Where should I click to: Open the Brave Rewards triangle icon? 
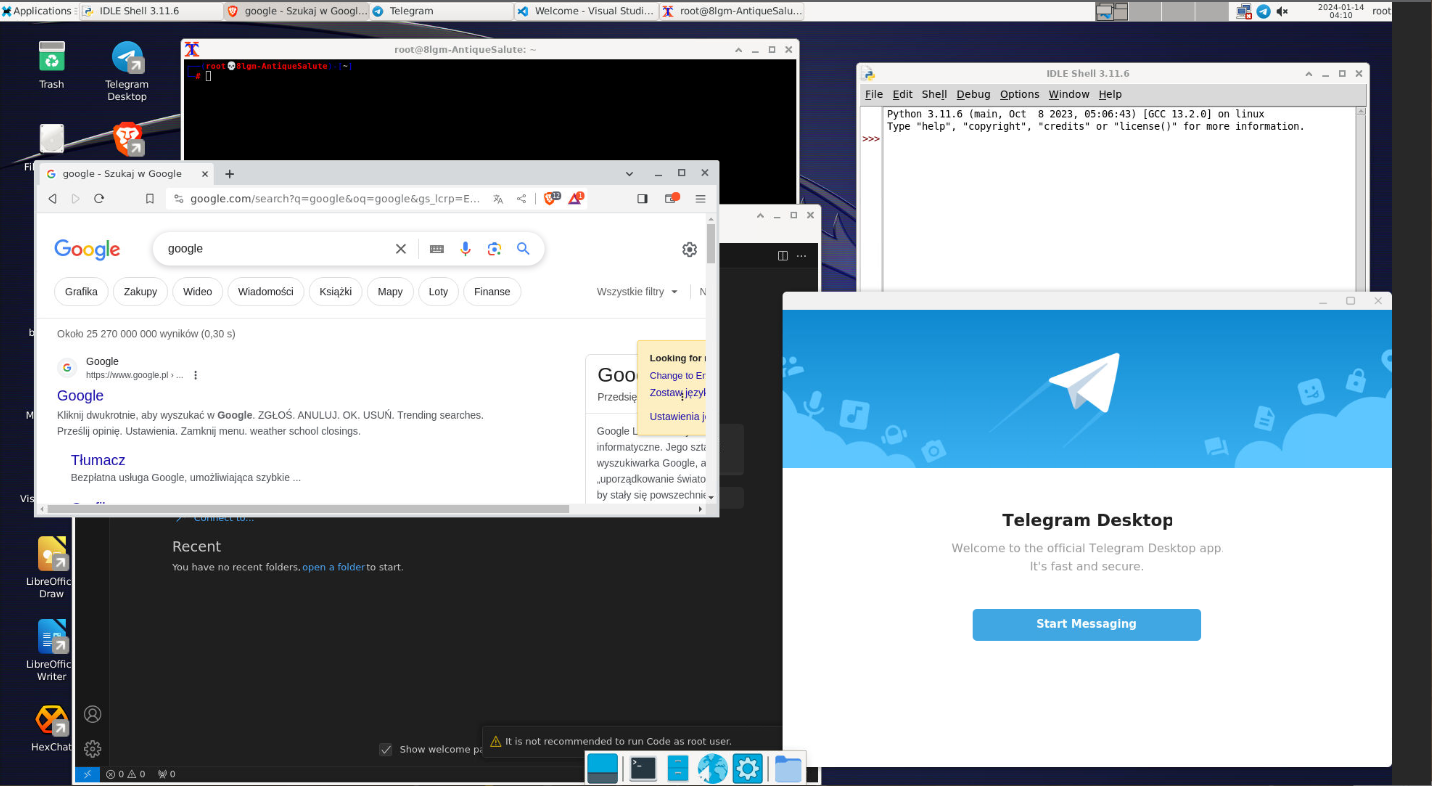coord(576,198)
